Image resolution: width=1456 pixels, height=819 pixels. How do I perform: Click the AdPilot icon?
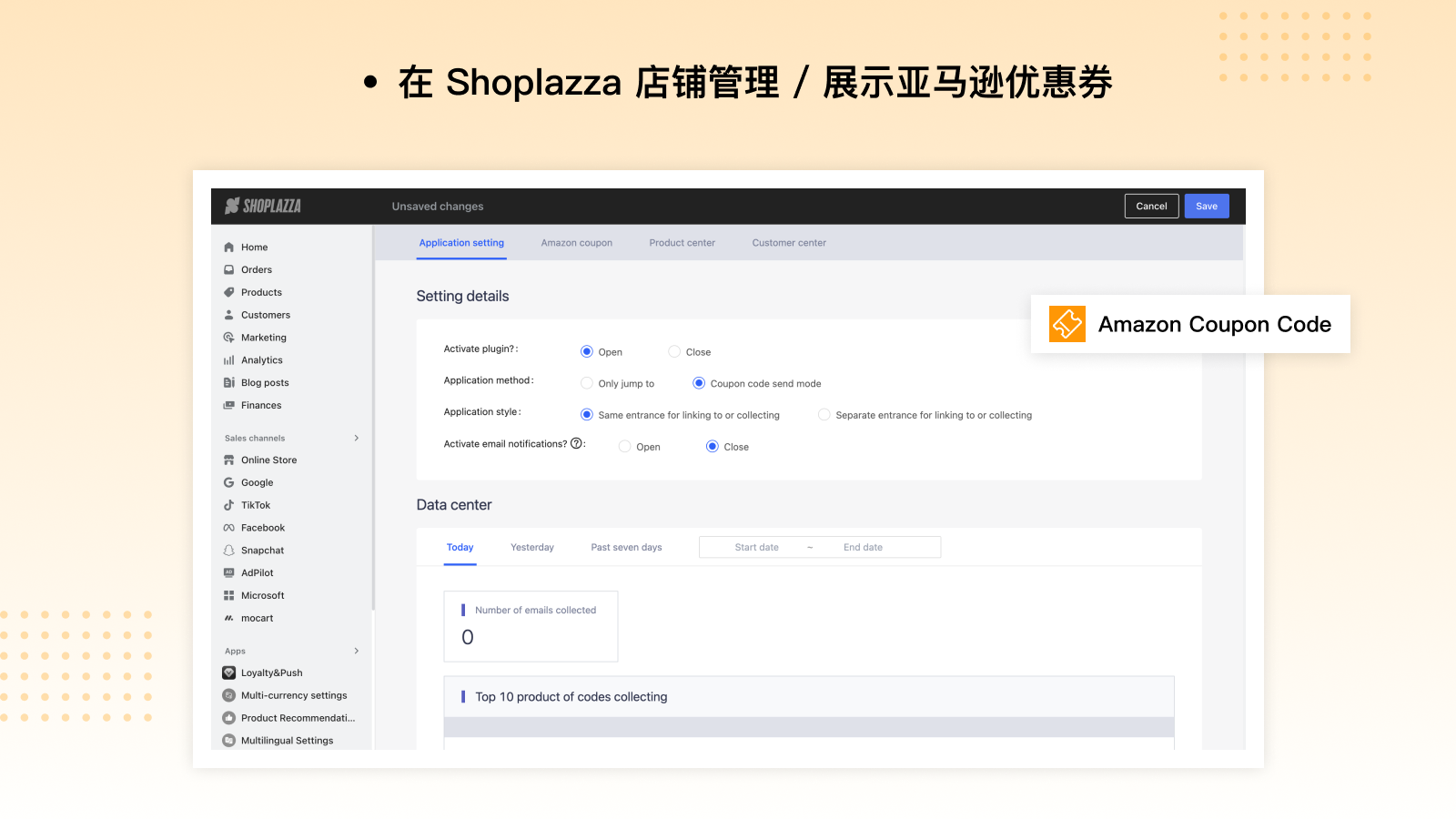click(x=229, y=573)
